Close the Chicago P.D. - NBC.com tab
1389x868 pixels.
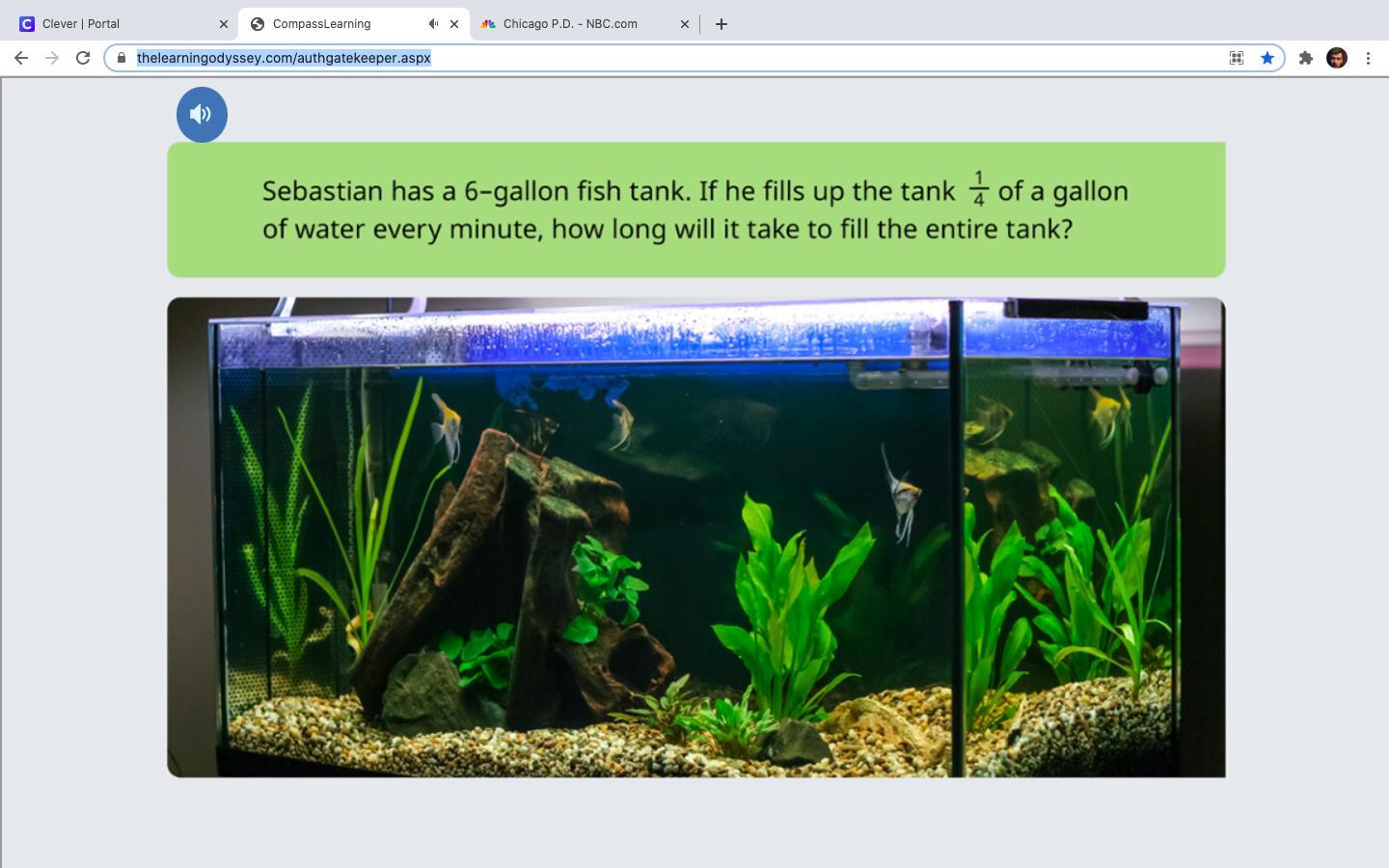pyautogui.click(x=685, y=24)
